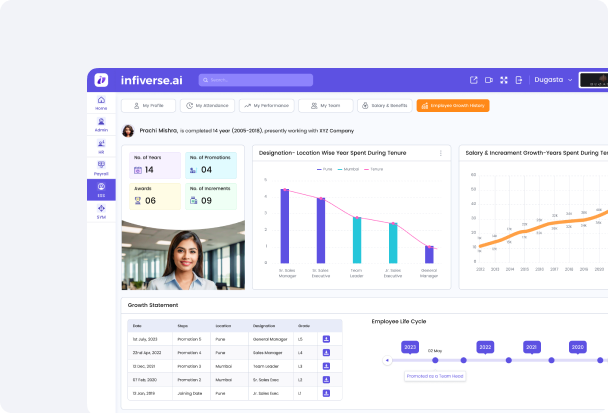Click the increments icon beside 09
Image resolution: width=608 pixels, height=413 pixels.
click(x=193, y=200)
